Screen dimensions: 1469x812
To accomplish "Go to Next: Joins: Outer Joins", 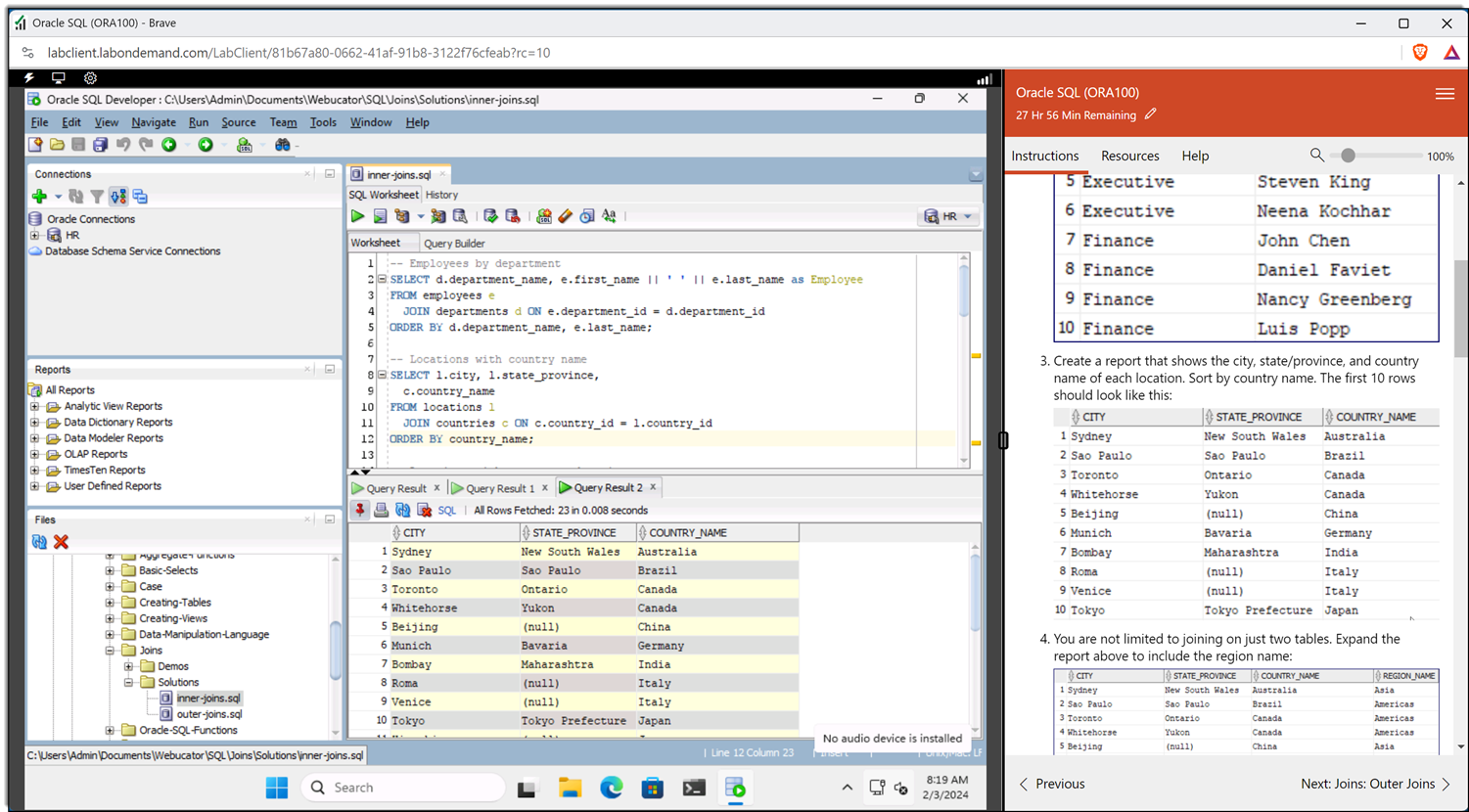I will (x=1375, y=784).
